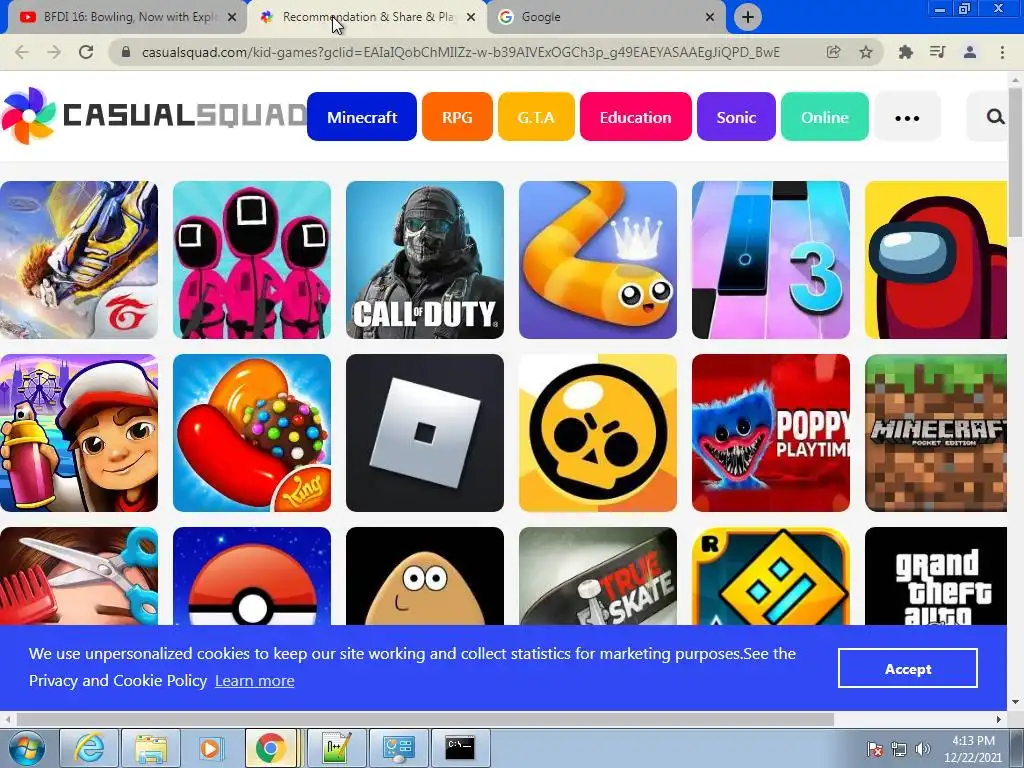
Task: Switch to the Google tab
Action: pos(607,17)
